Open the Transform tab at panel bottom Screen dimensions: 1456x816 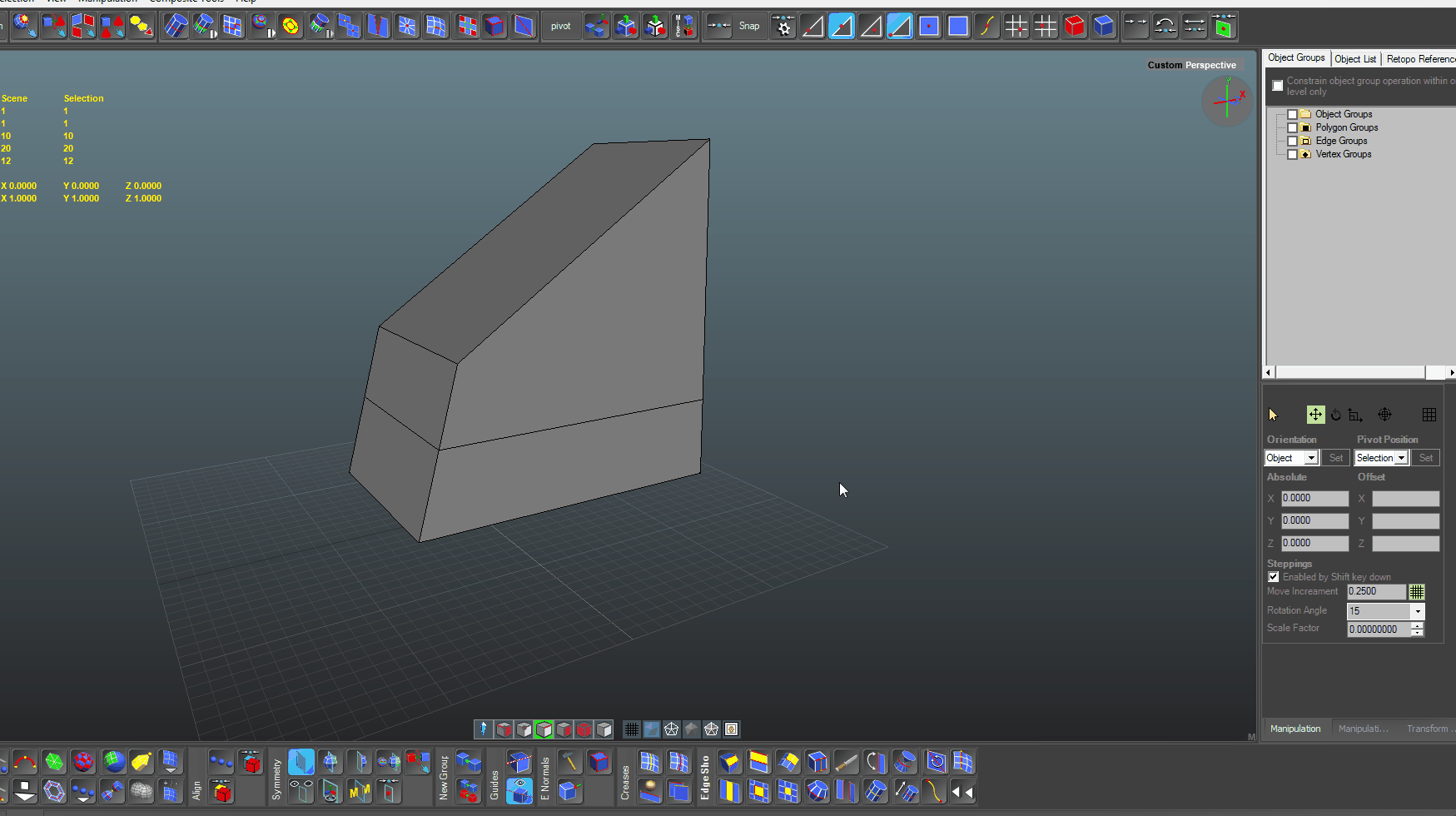point(1429,729)
